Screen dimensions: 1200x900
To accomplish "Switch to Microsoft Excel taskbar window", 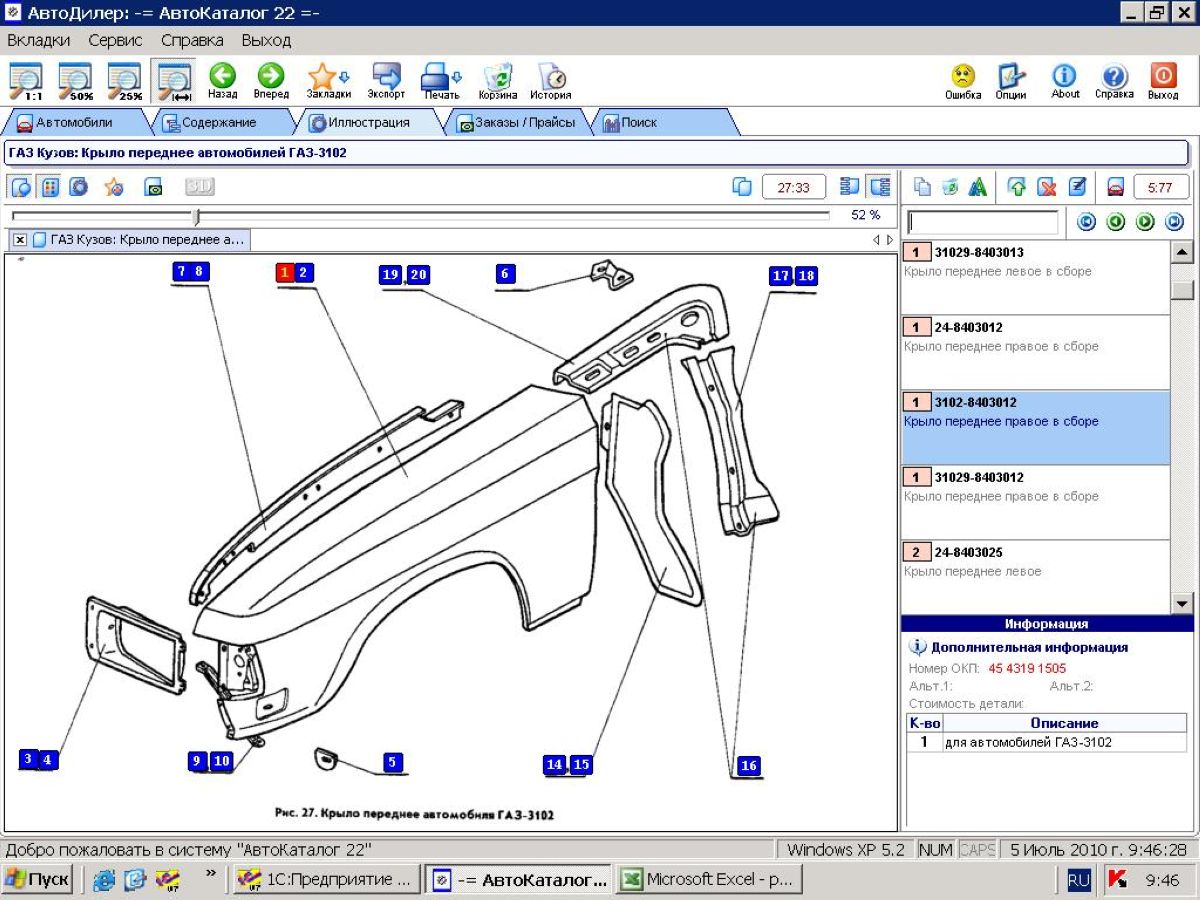I will [708, 880].
